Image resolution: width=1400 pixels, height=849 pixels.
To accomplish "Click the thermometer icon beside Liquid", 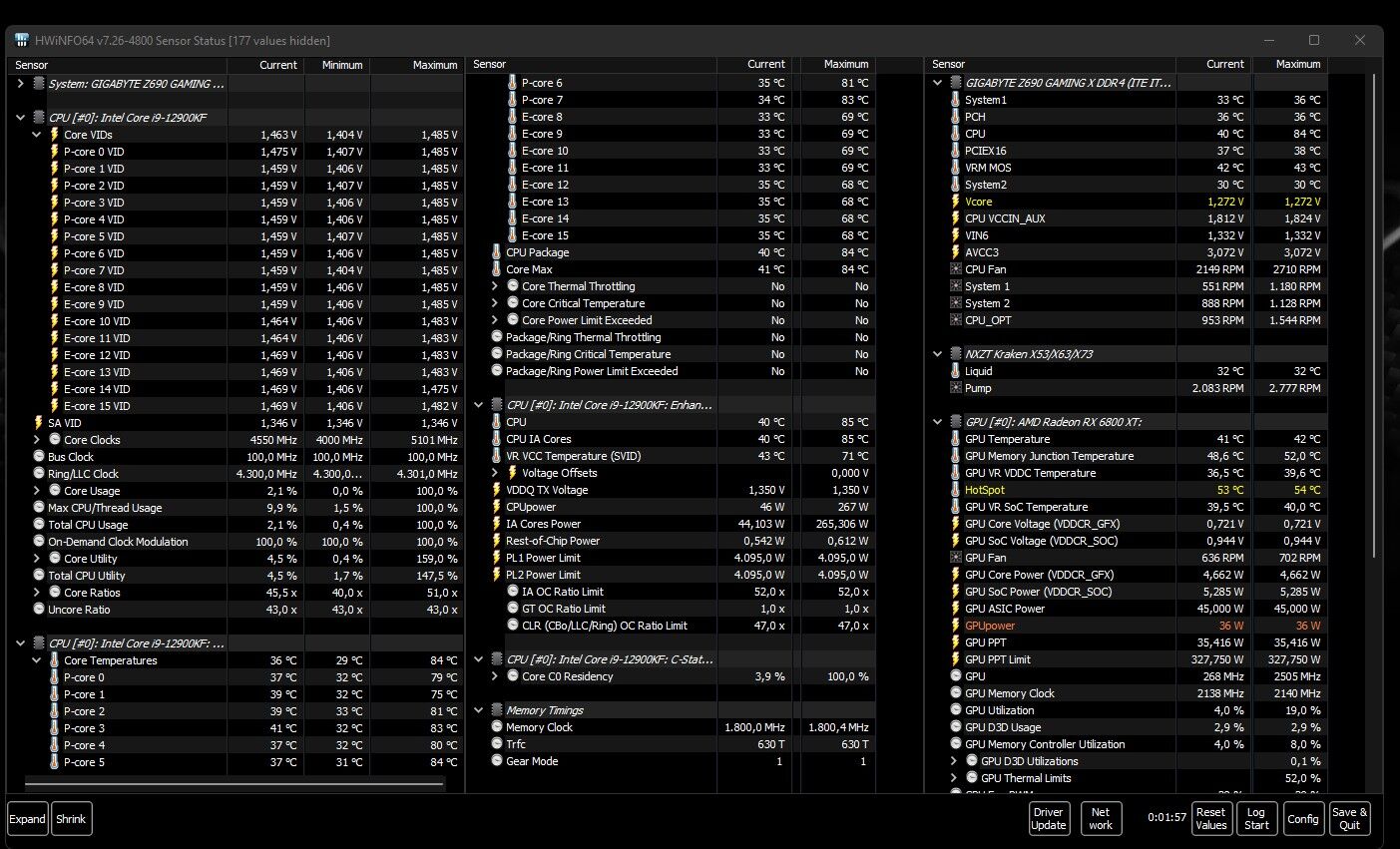I will (x=956, y=371).
